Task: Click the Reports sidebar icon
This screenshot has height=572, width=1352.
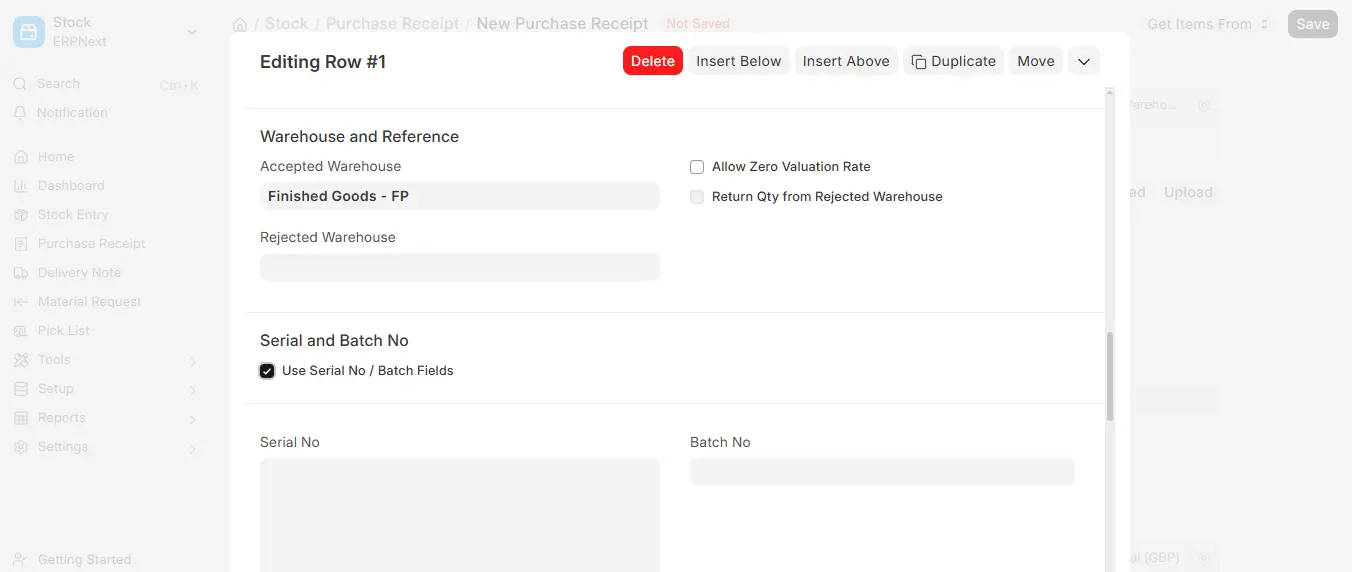Action: (20, 418)
